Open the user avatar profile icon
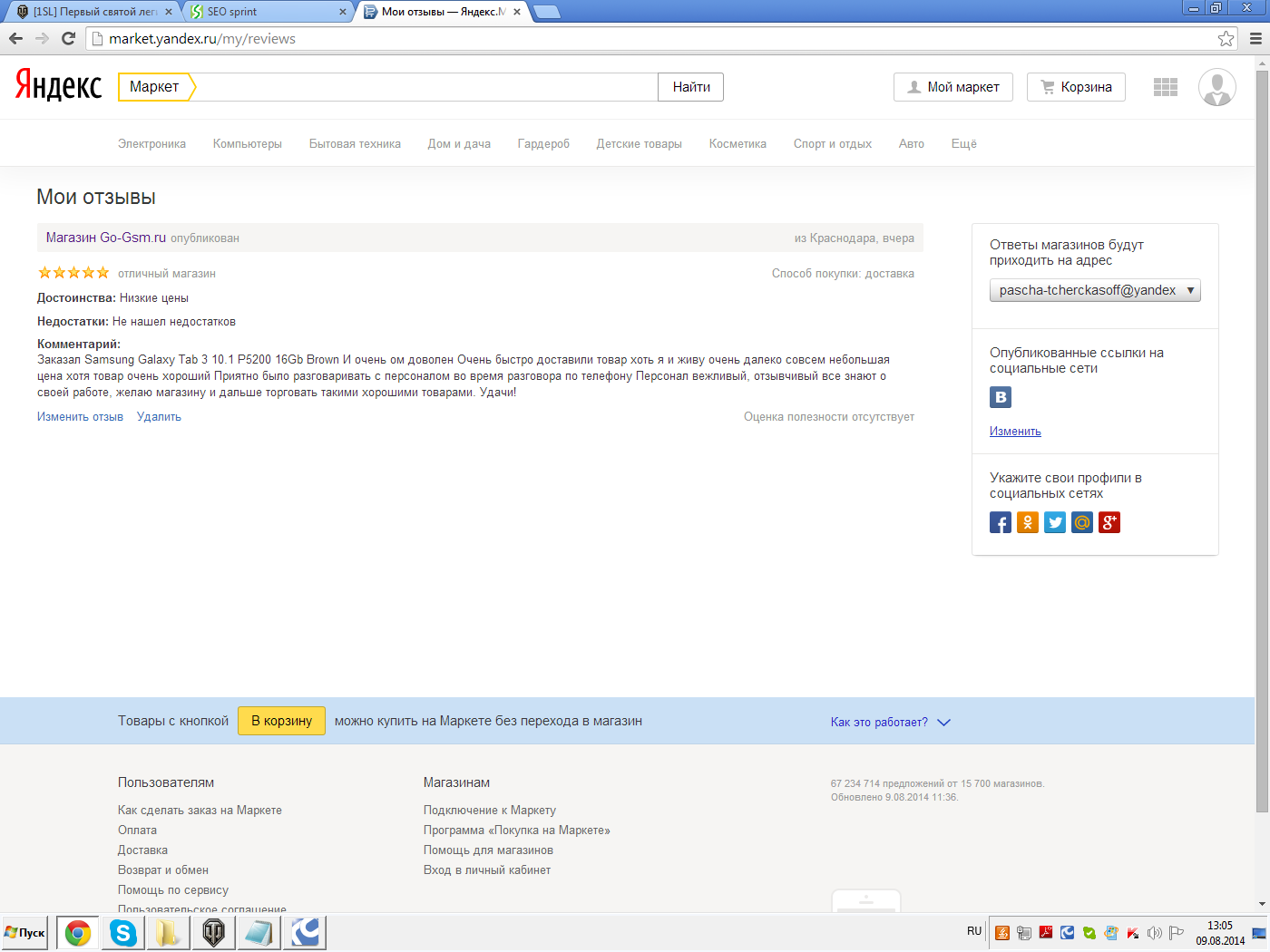 [1216, 87]
